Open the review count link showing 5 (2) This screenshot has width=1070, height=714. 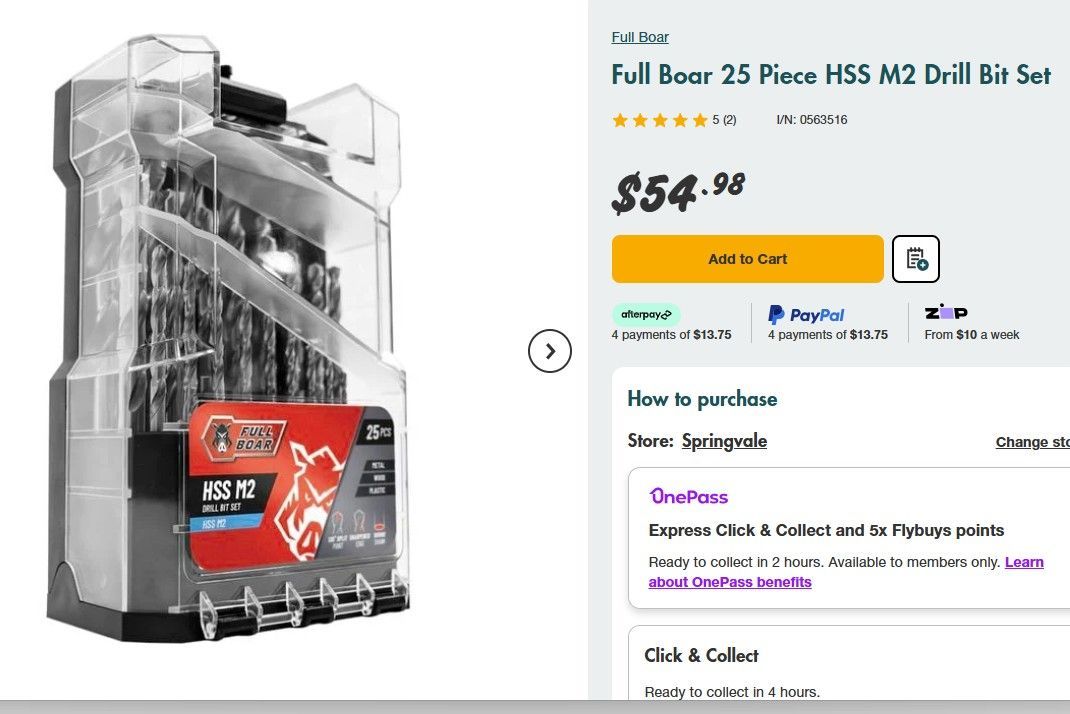722,120
